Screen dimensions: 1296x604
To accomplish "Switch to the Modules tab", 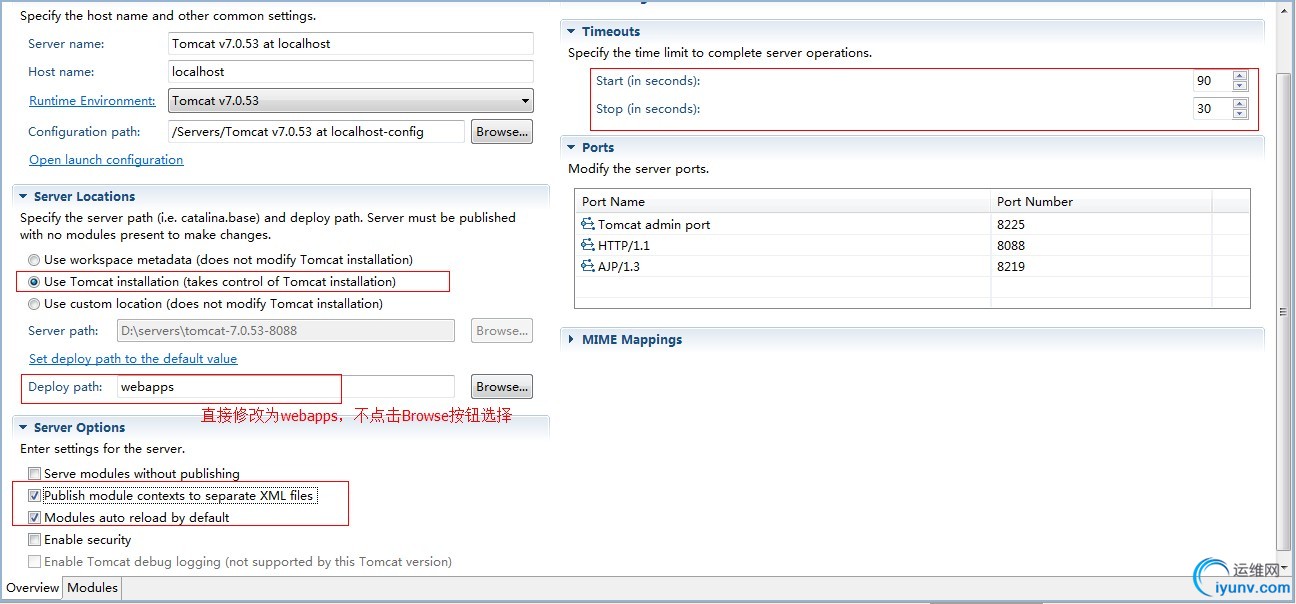I will click(x=92, y=588).
